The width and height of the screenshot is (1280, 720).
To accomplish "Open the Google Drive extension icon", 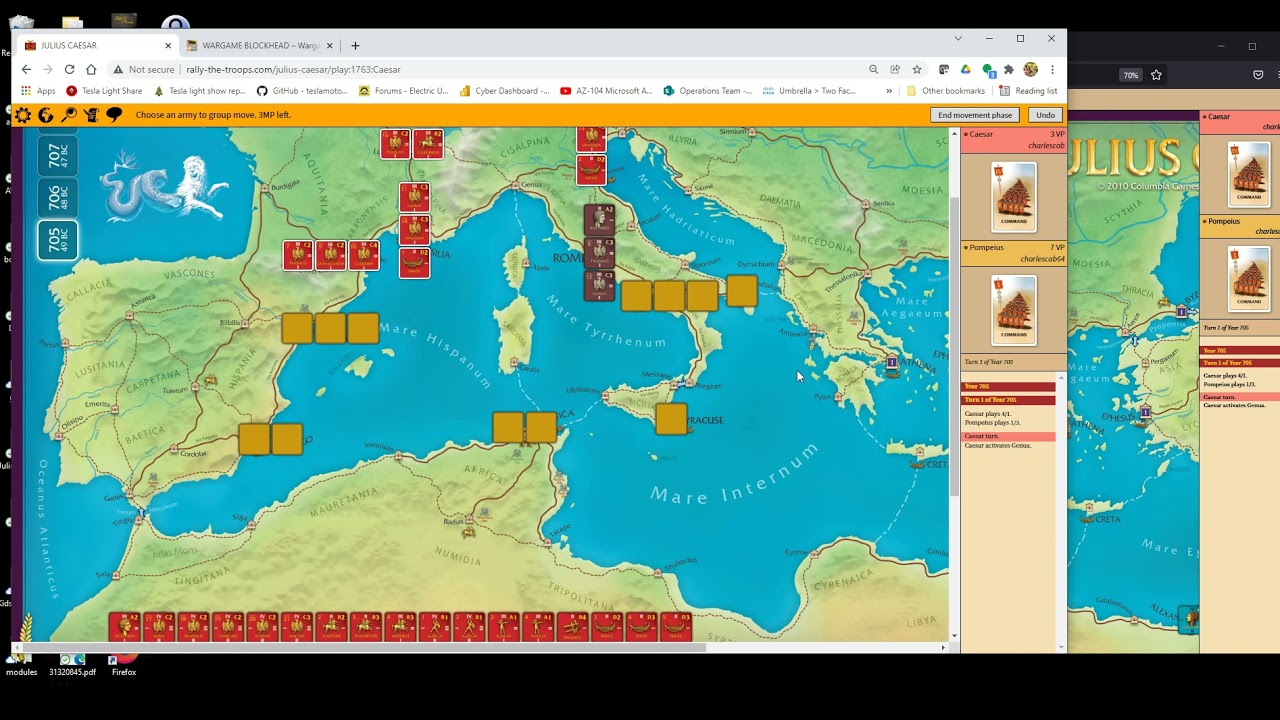I will (x=965, y=69).
